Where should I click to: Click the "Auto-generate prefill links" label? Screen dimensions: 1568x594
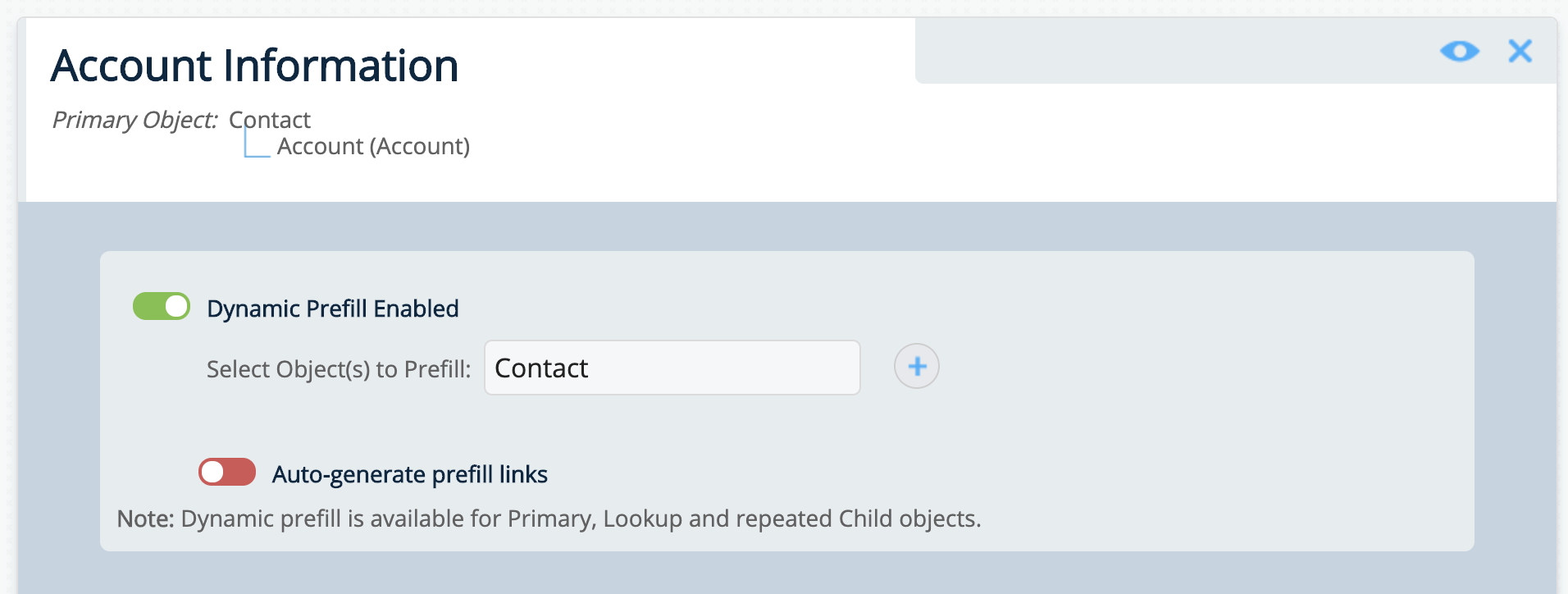pos(409,474)
